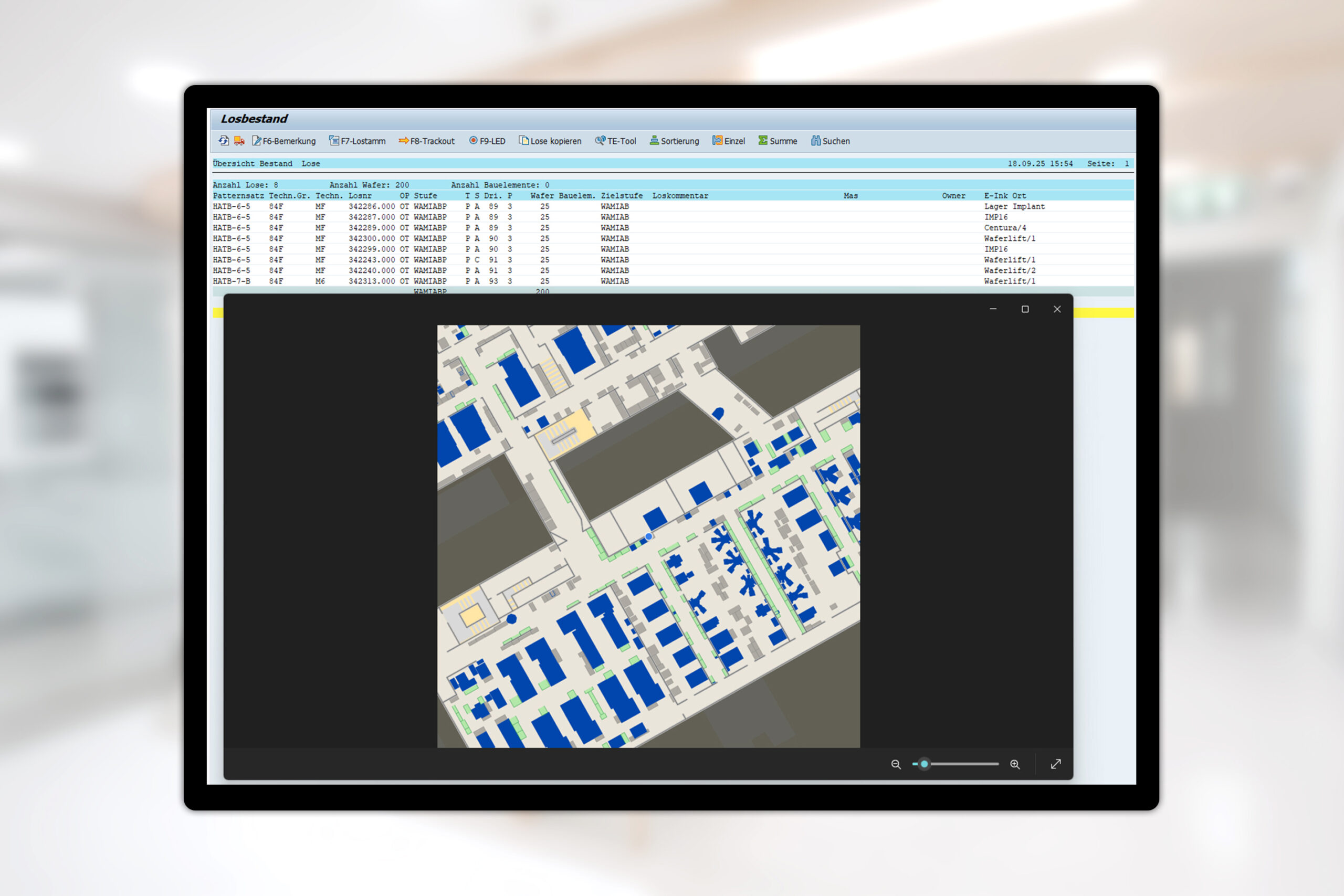Viewport: 1344px width, 896px height.
Task: Open F6-Bemerkung remark function
Action: coord(284,141)
